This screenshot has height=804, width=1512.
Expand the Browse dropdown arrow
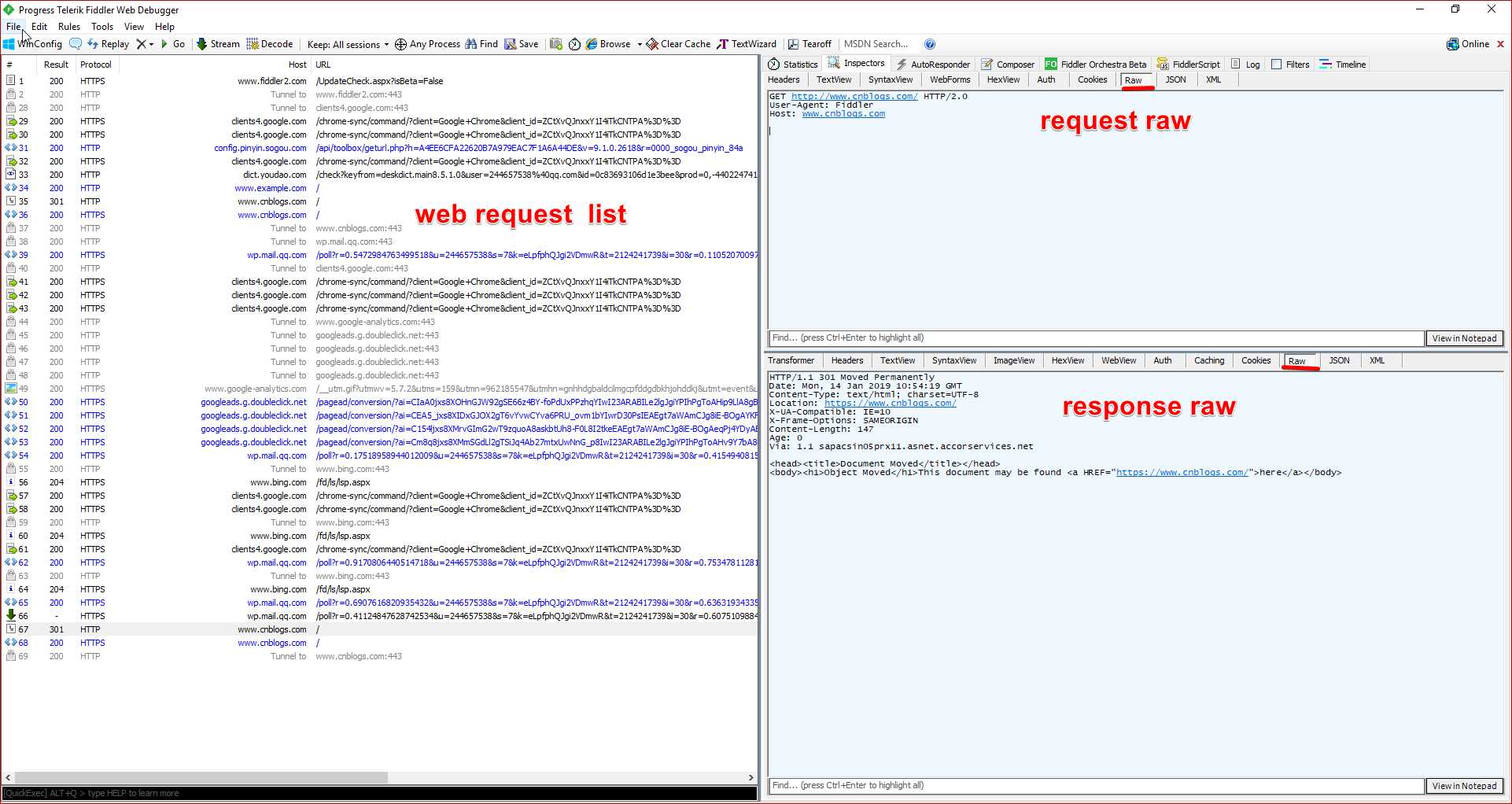pos(639,44)
